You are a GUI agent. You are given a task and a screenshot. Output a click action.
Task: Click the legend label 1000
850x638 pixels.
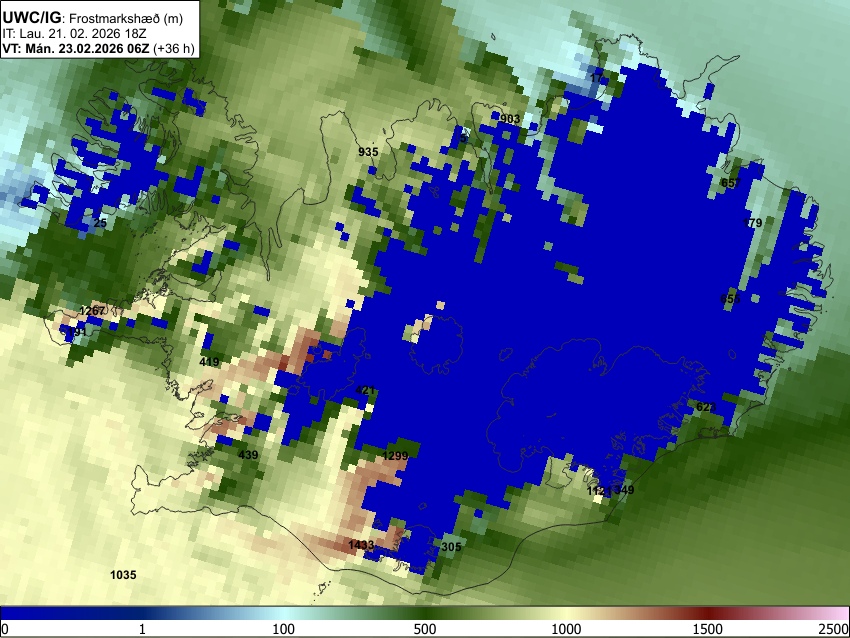pyautogui.click(x=566, y=629)
